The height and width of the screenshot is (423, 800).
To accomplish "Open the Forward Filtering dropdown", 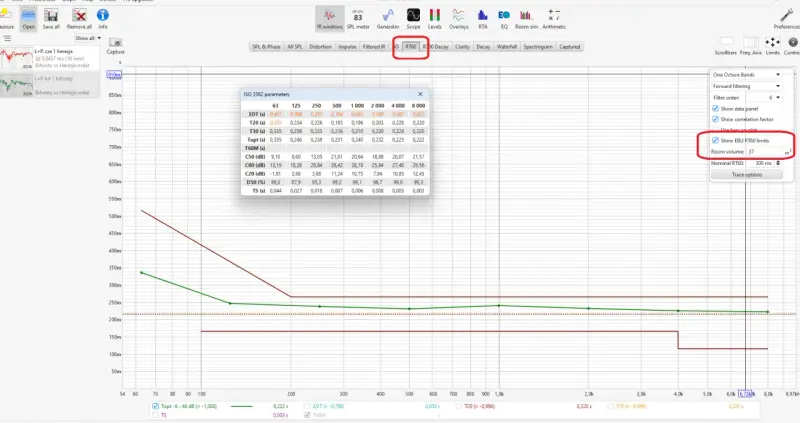I will coord(747,86).
